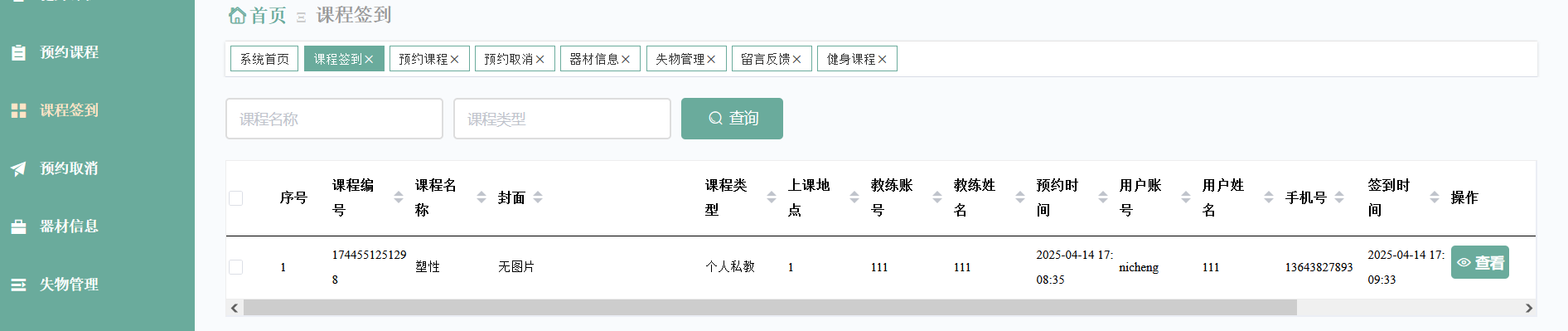
Task: Sort by 用户姓名 column
Action: point(1269,197)
